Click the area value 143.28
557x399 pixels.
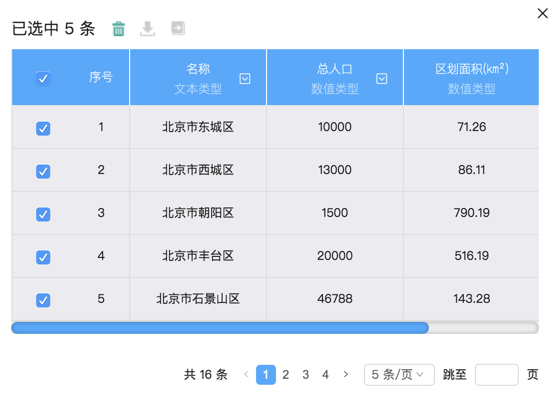pyautogui.click(x=471, y=299)
